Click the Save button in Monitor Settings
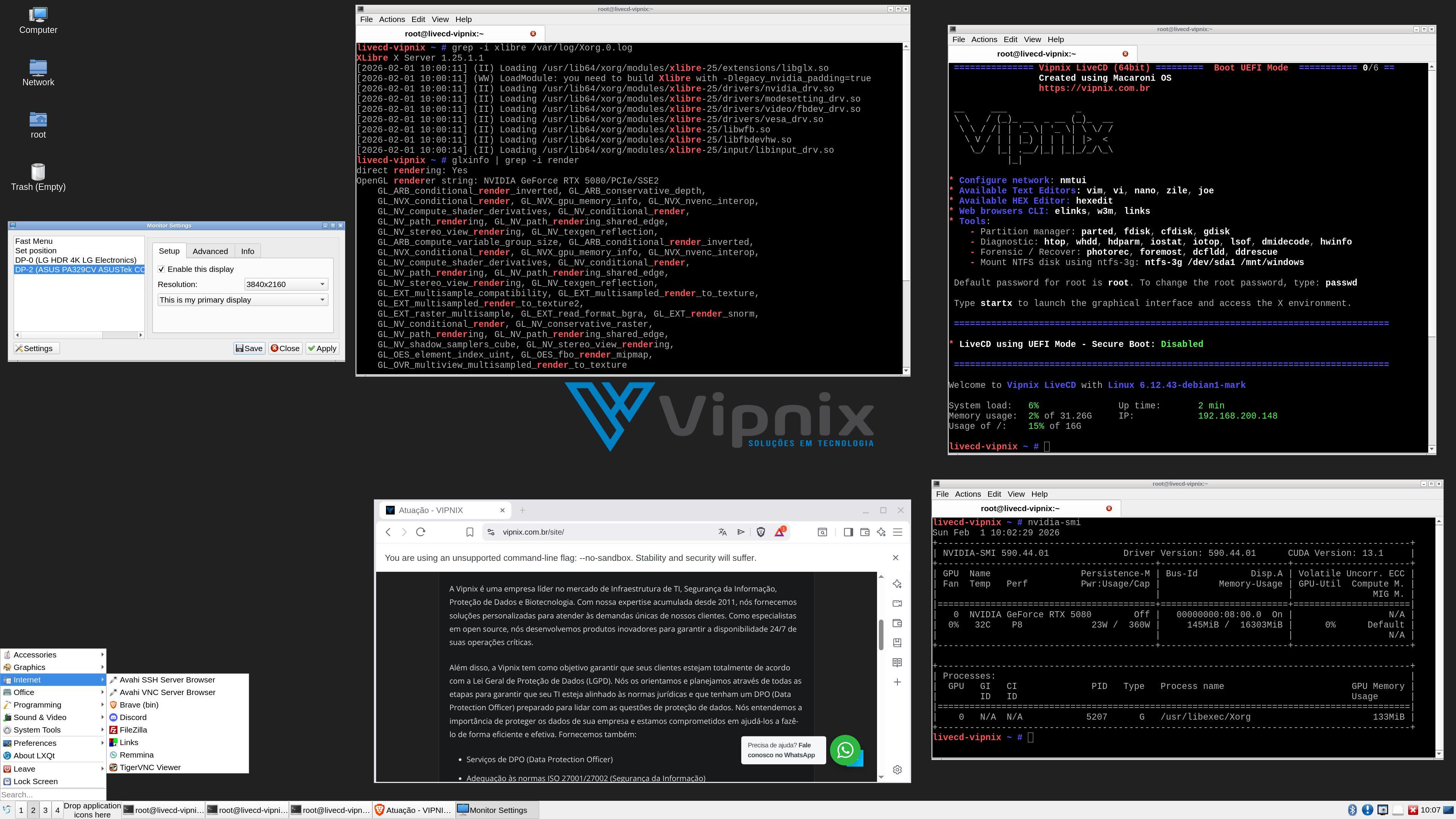This screenshot has width=1456, height=819. point(249,348)
